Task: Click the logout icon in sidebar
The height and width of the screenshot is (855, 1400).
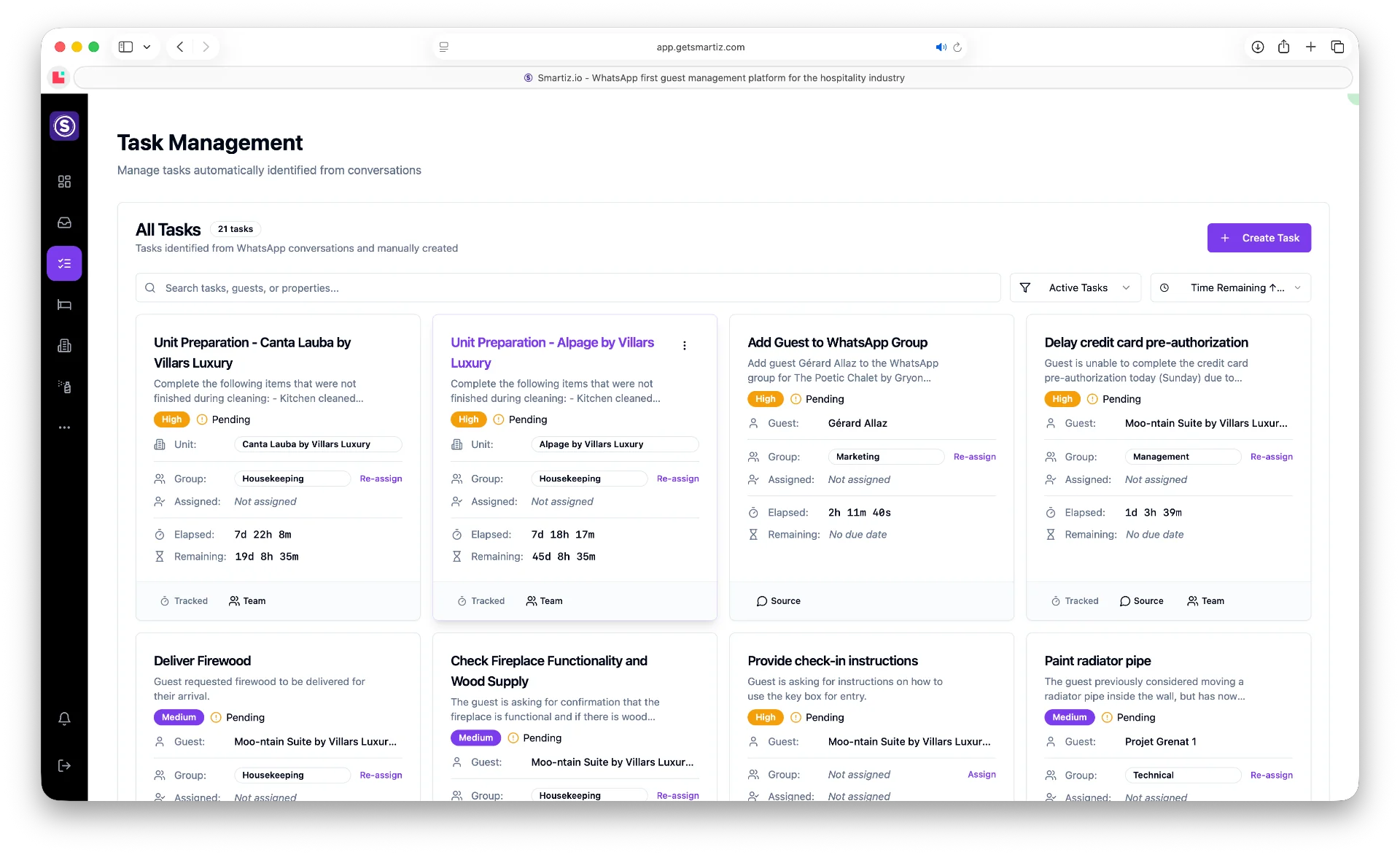Action: [x=64, y=765]
